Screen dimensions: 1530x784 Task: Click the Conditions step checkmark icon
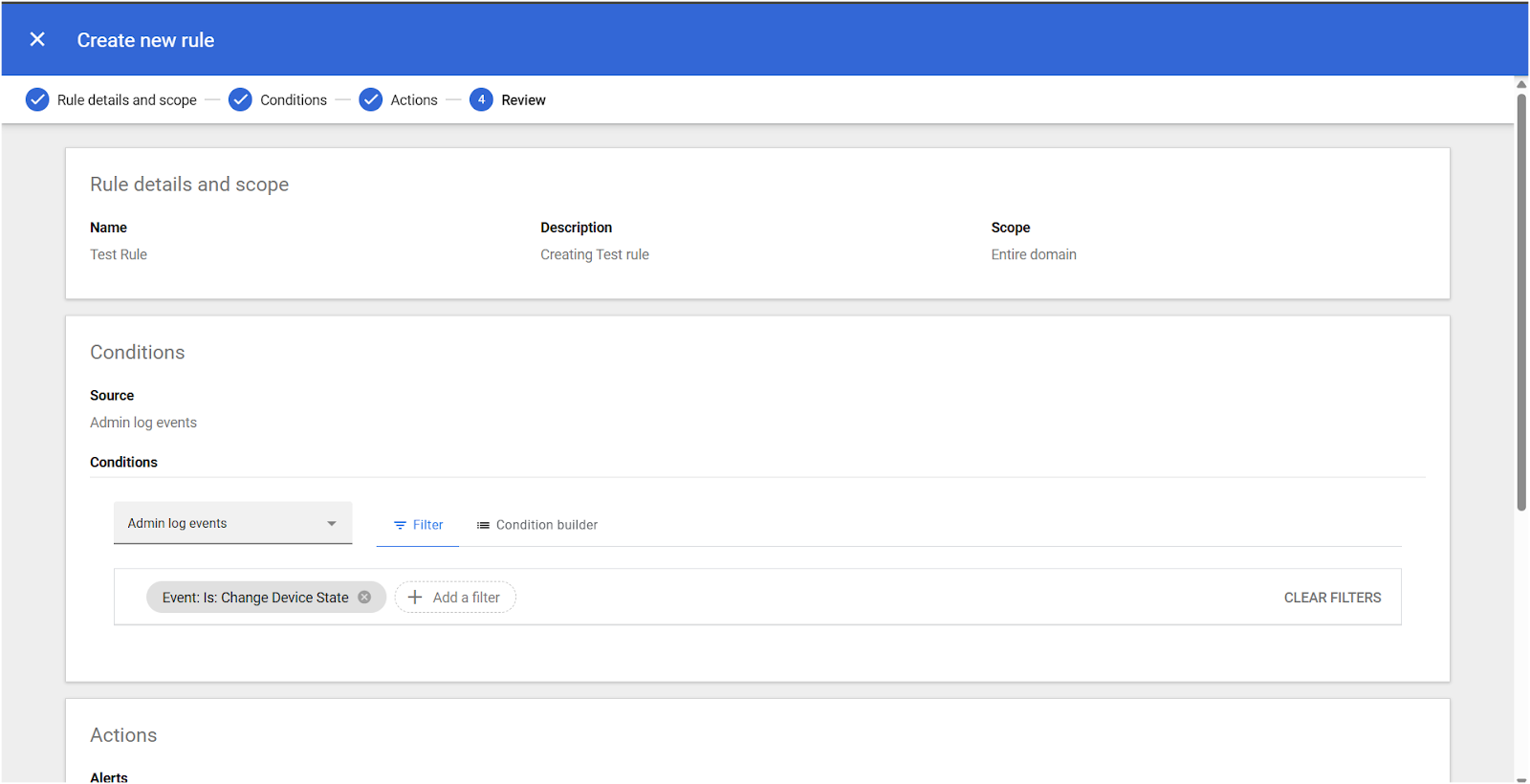point(240,99)
